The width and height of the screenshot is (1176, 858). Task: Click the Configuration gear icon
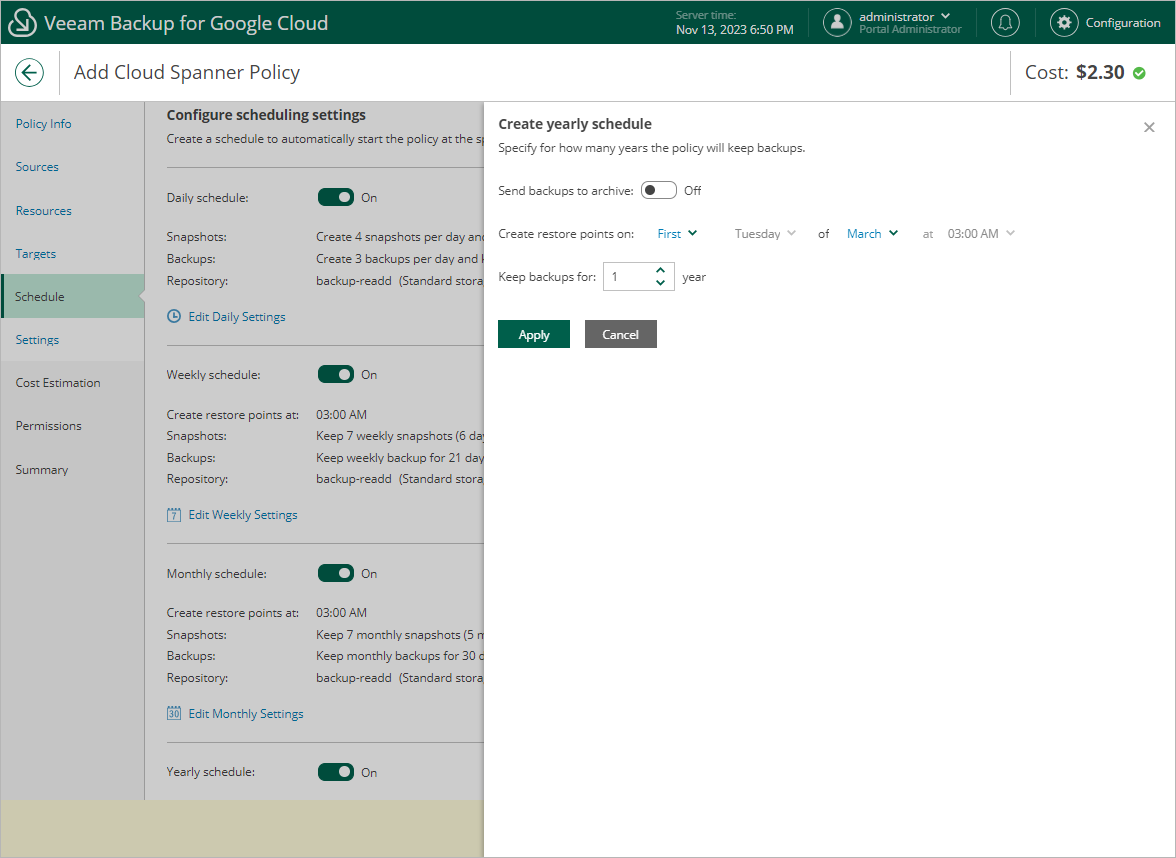1064,22
